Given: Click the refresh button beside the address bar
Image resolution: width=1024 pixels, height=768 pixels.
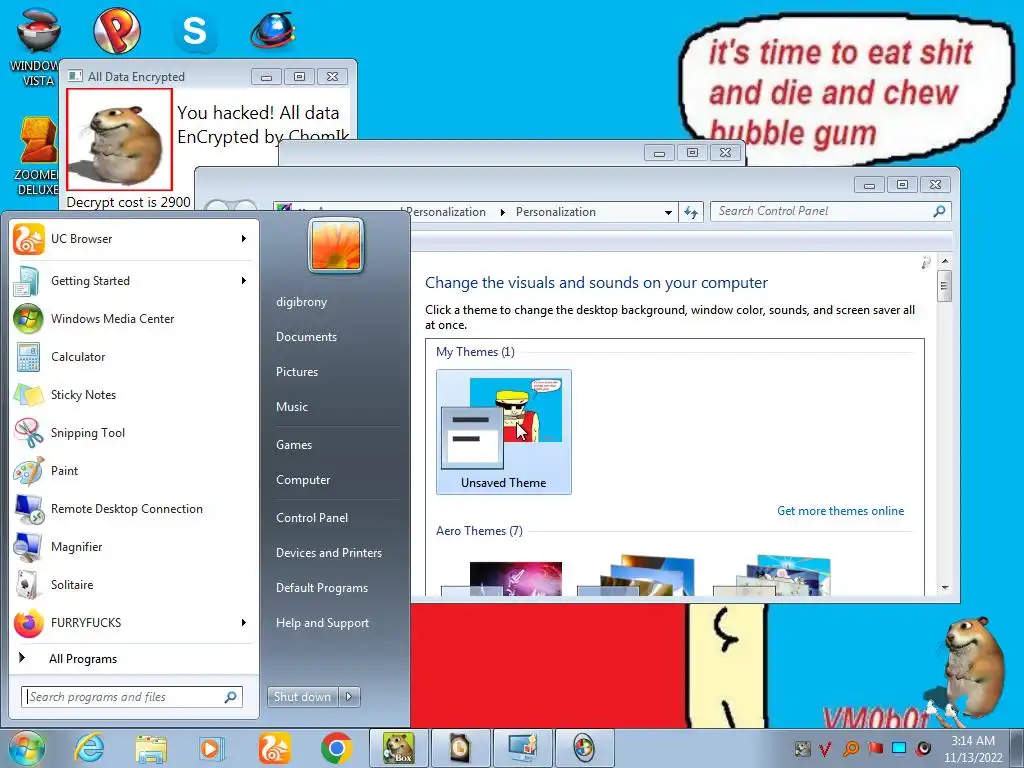Looking at the screenshot, I should click(x=691, y=212).
